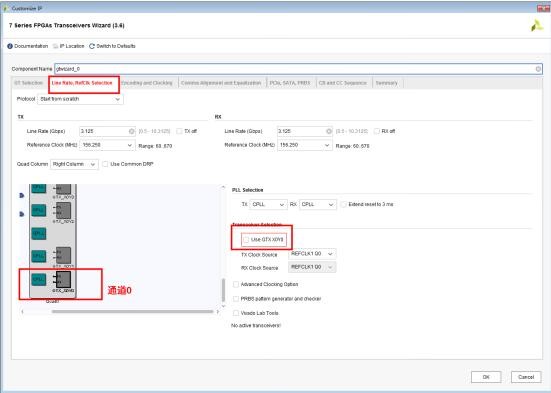The height and width of the screenshot is (393, 551).
Task: Switch to Encoding and Clocking tab
Action: coord(147,83)
